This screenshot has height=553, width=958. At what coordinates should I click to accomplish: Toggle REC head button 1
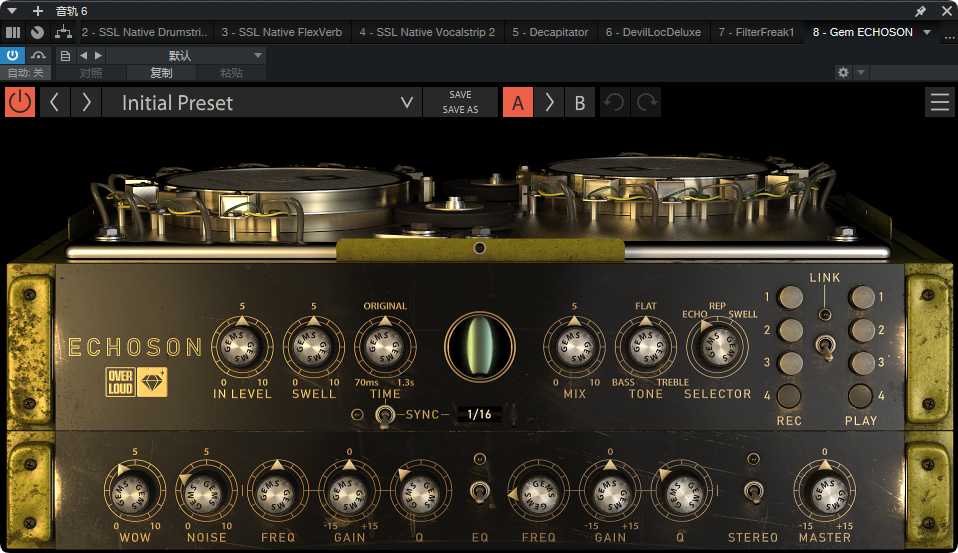(x=789, y=298)
